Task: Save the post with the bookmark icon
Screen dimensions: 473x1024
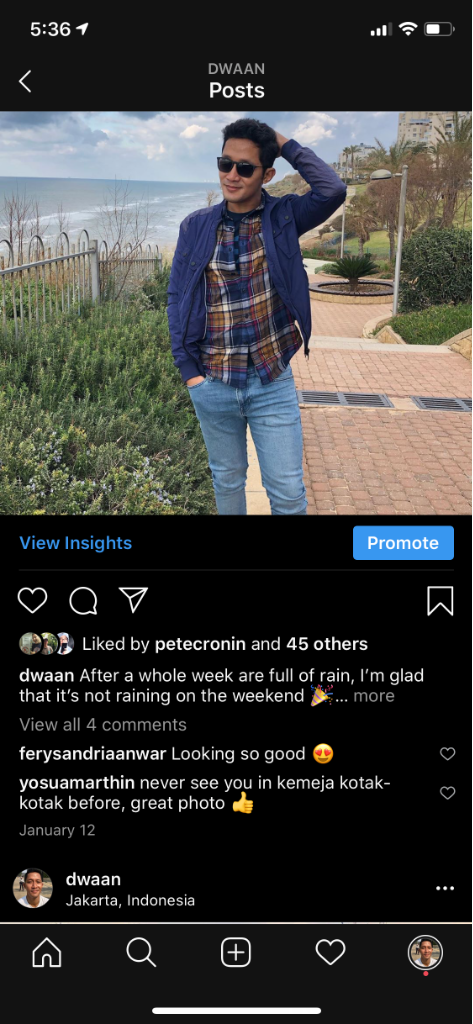Action: click(x=440, y=601)
